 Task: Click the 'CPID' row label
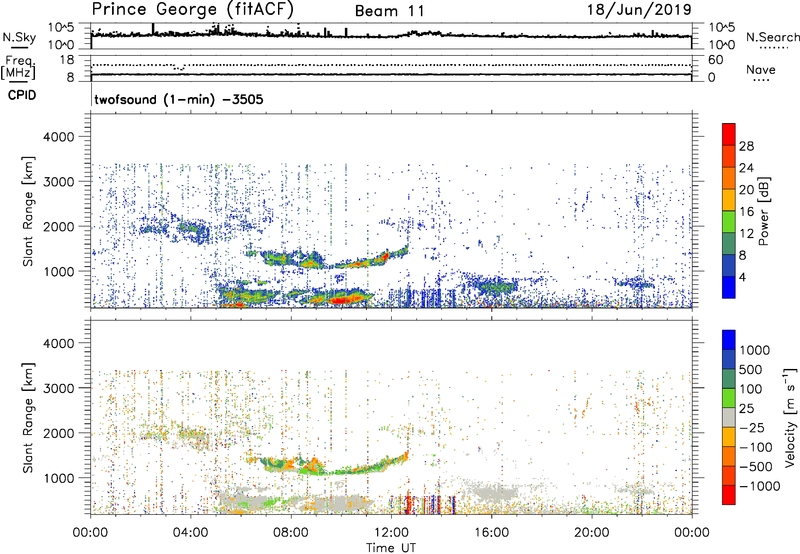point(22,95)
